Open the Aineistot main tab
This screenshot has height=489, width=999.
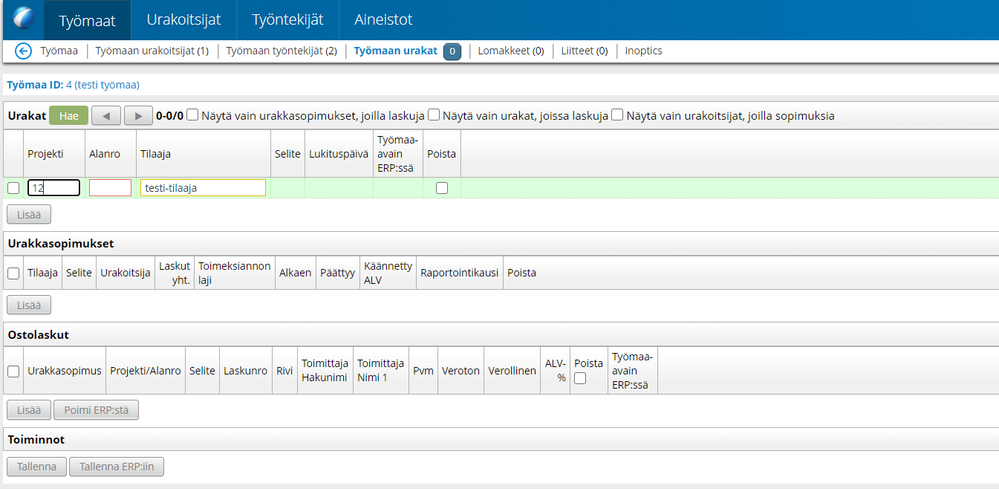tap(384, 20)
